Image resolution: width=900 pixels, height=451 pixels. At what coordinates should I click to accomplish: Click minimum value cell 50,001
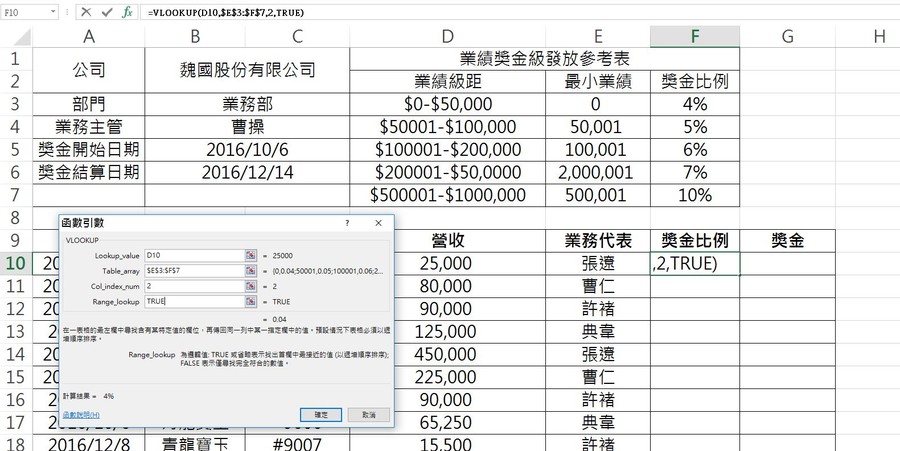click(598, 127)
